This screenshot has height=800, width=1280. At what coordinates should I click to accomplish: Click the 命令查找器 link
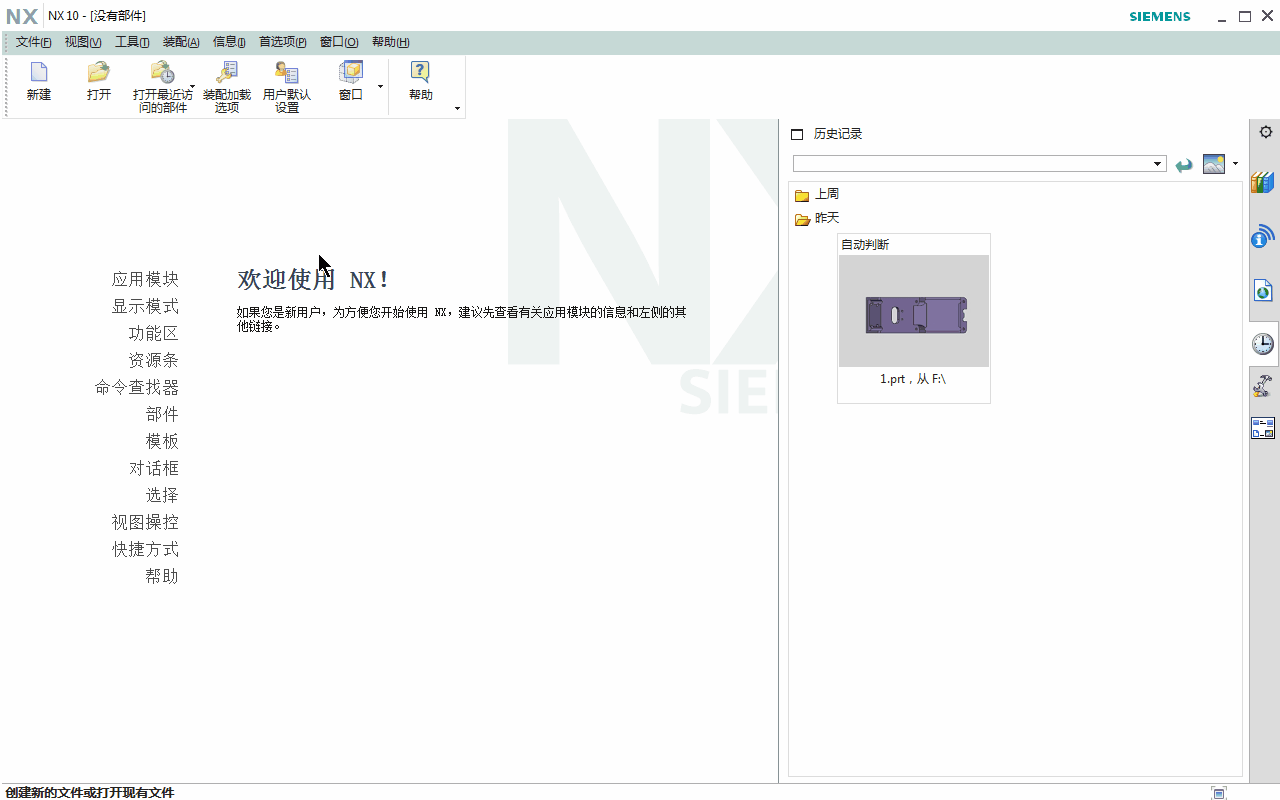pyautogui.click(x=137, y=387)
